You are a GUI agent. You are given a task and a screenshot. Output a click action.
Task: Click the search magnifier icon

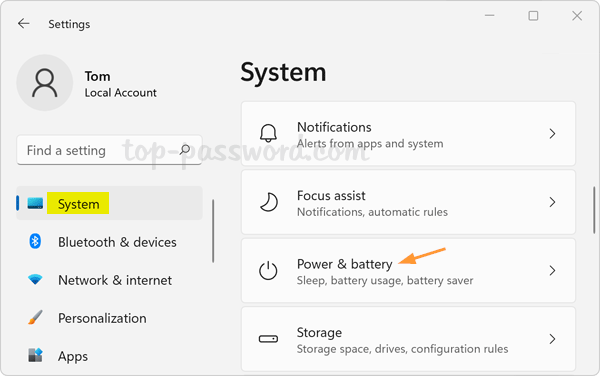tap(185, 150)
